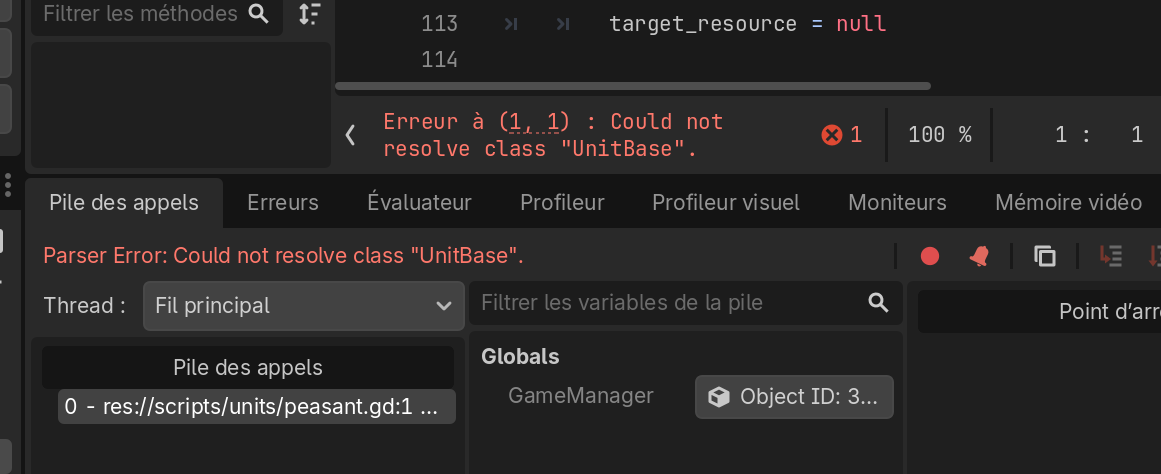Click the search icon in method filter
1161x474 pixels.
point(258,13)
